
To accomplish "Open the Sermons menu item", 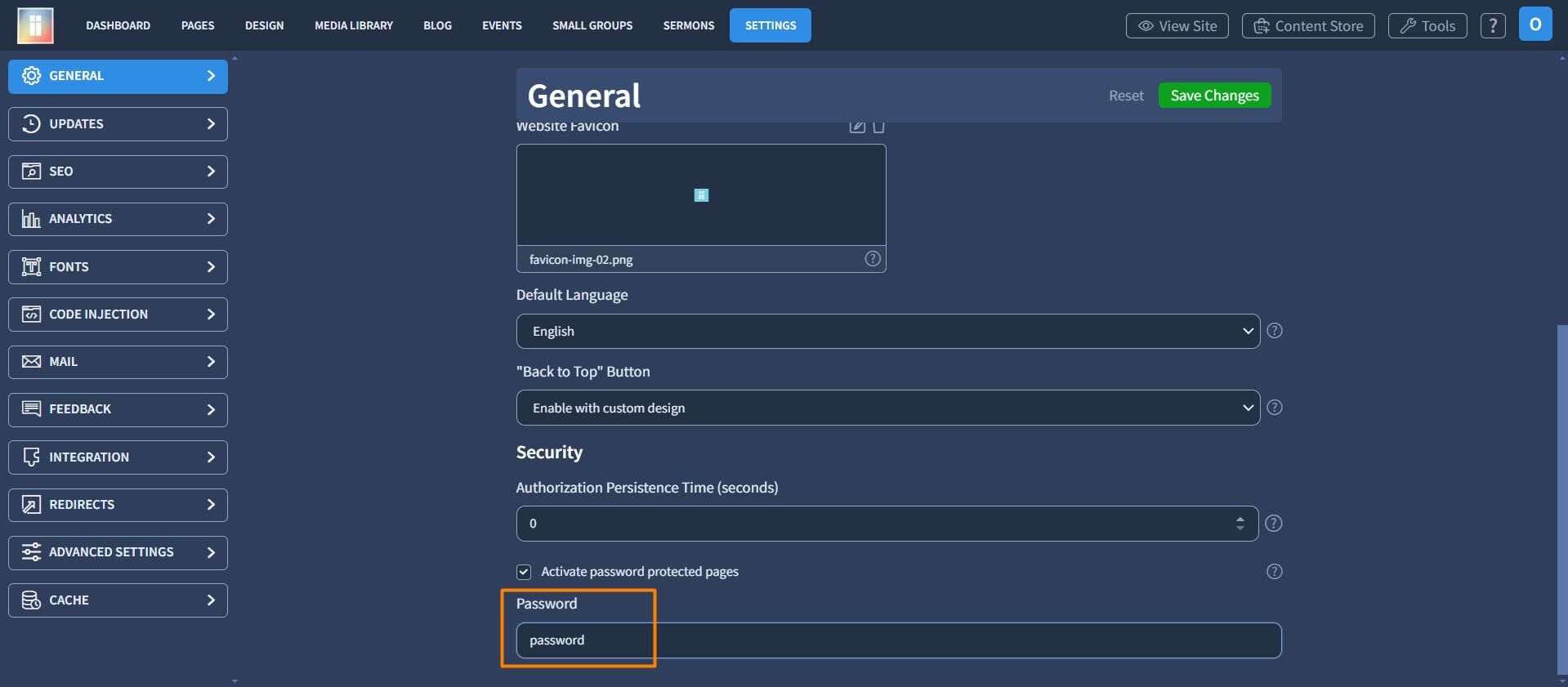I will coord(689,25).
